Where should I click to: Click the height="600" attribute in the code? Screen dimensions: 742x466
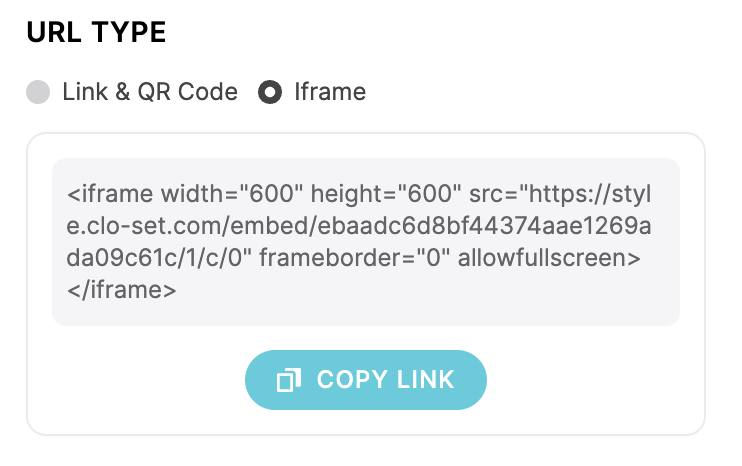click(x=386, y=195)
